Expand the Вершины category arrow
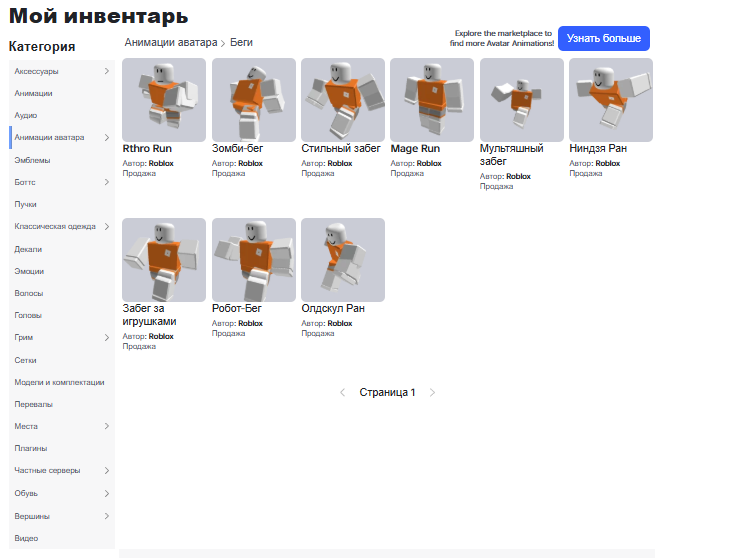The image size is (732, 558). pyautogui.click(x=106, y=516)
